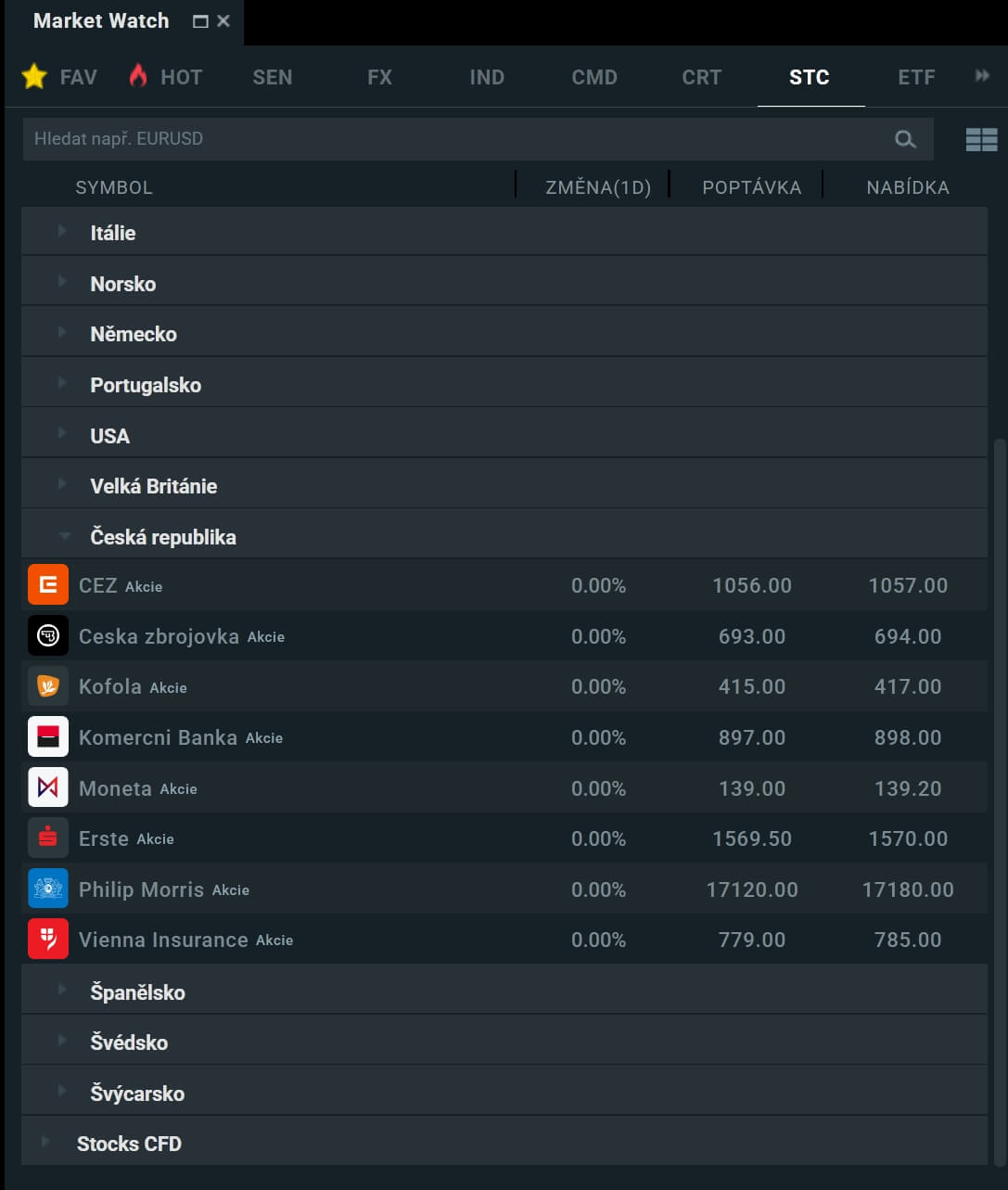Viewport: 1008px width, 1190px height.
Task: Click the CEZ stock logo icon
Action: [48, 585]
